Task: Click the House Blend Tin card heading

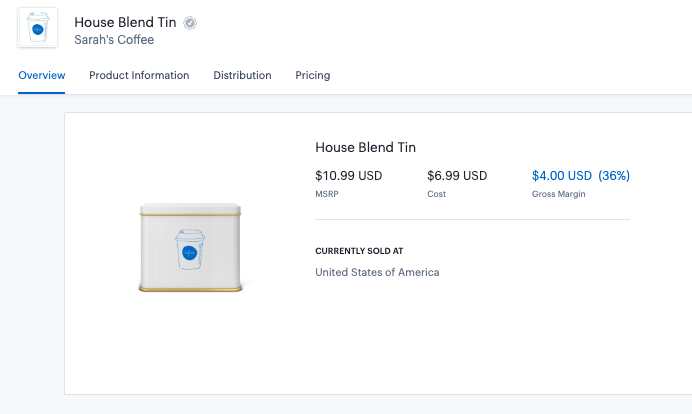Action: 365,147
